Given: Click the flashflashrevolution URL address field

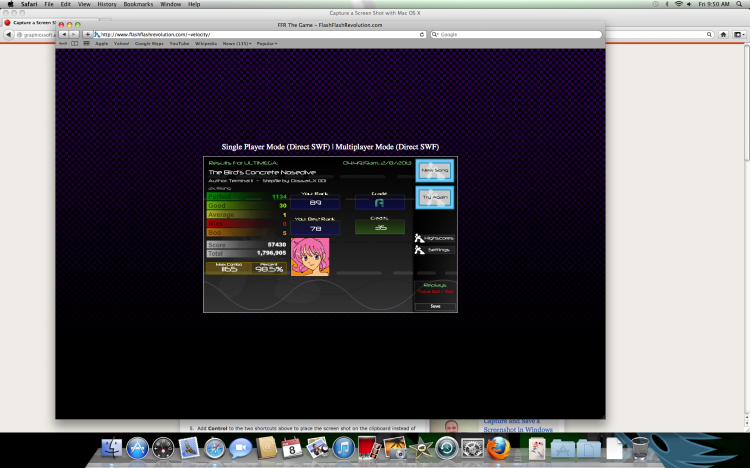Looking at the screenshot, I should (259, 34).
